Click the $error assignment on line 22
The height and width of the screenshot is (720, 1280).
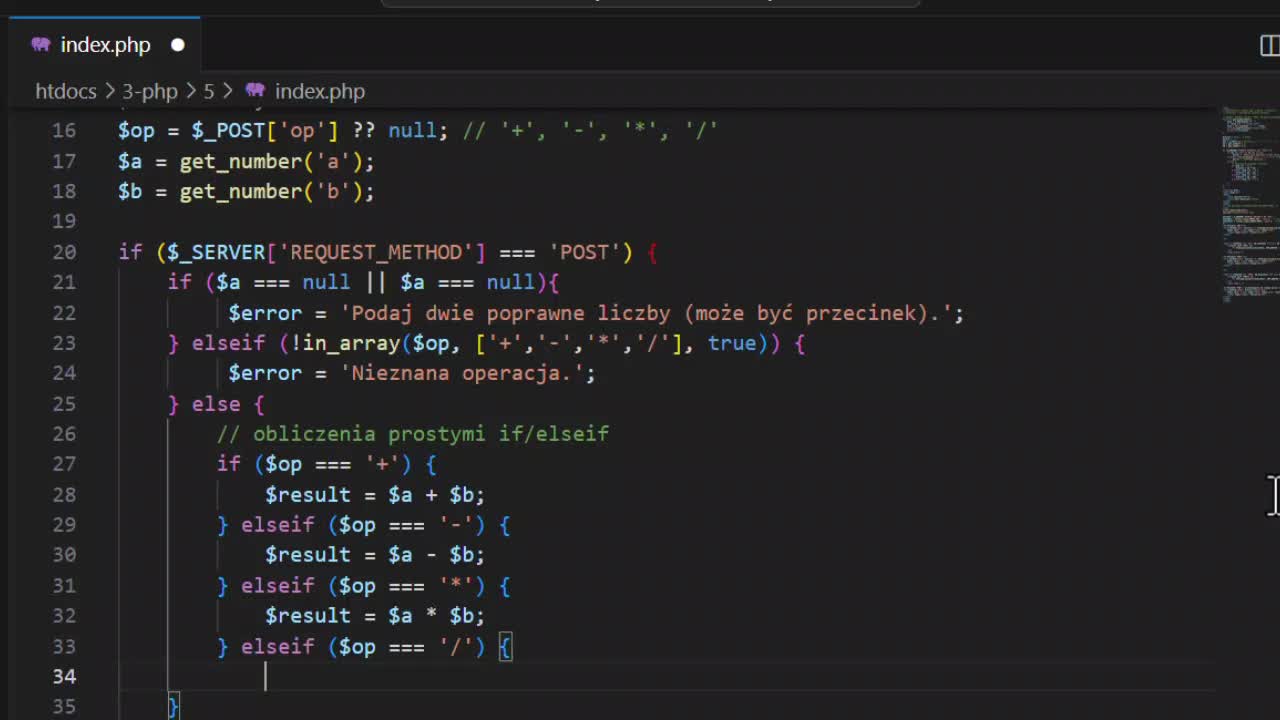coord(265,313)
